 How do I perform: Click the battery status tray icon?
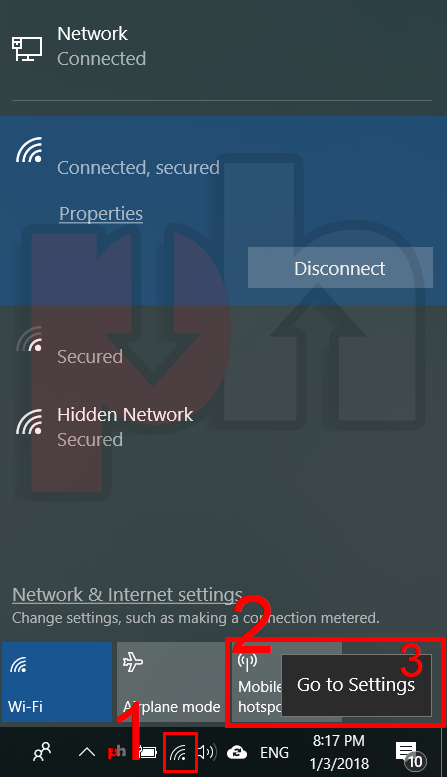pos(148,753)
